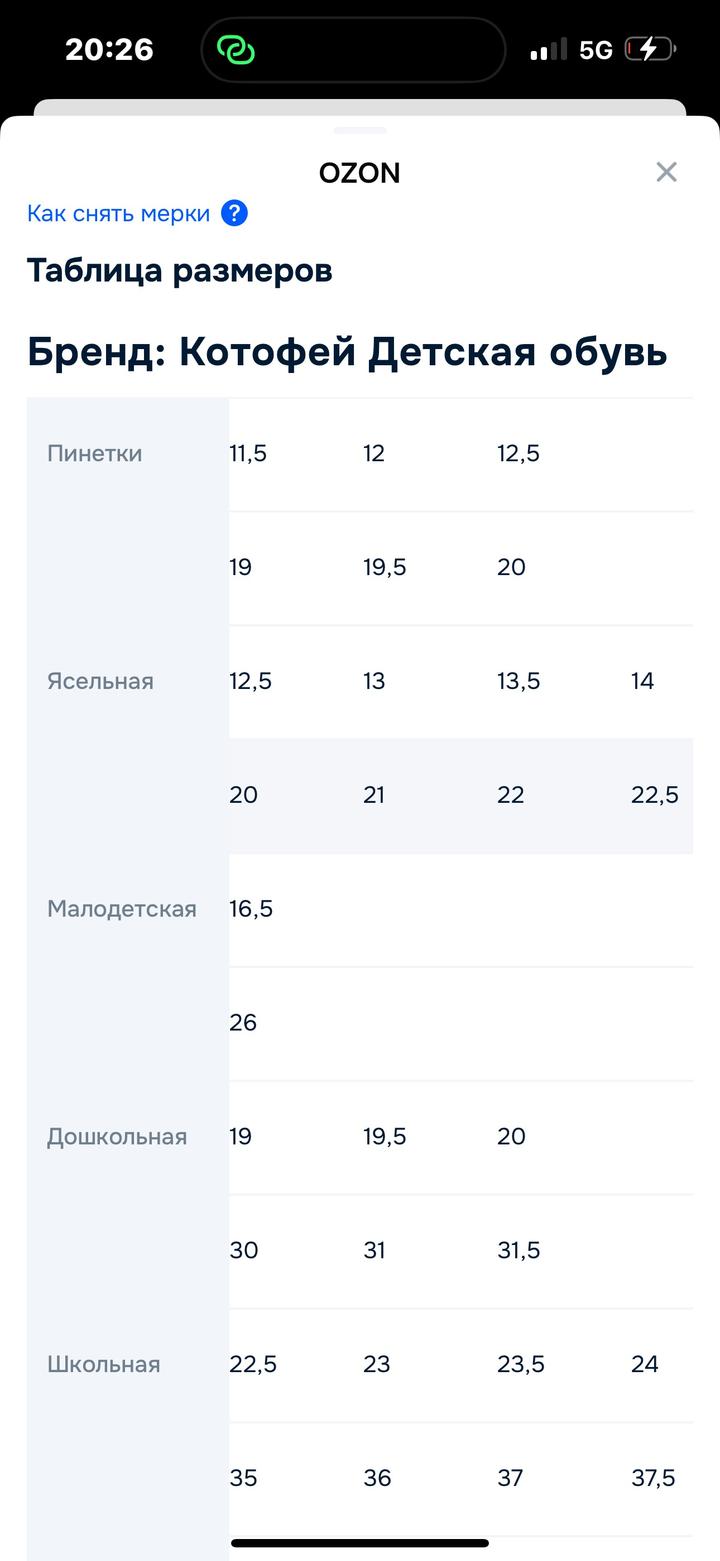
Task: Tap the size 37,5 cell
Action: 653,1478
